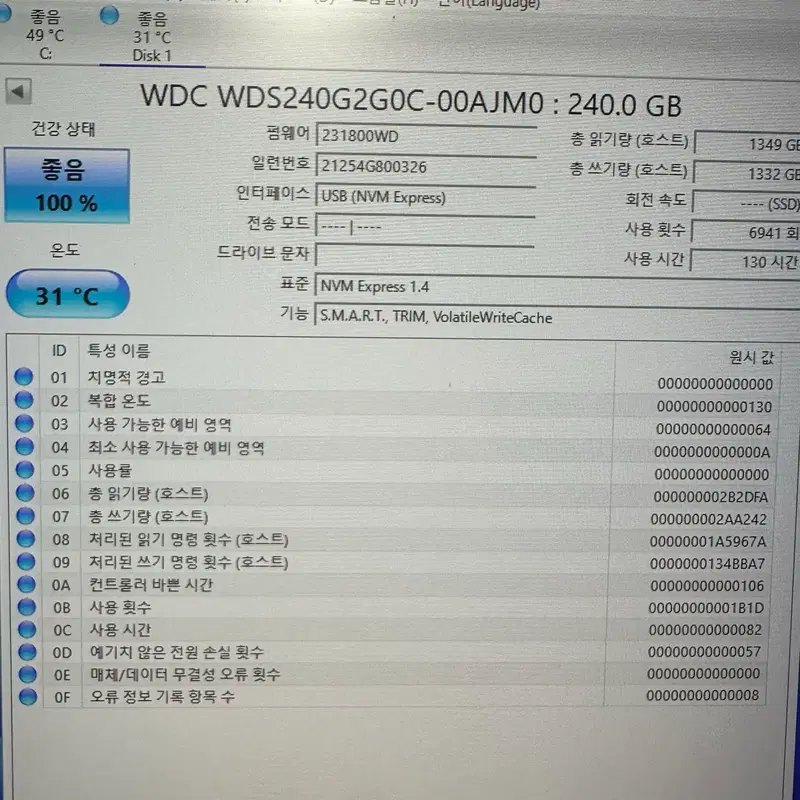Select the 오류 정보 기록 항목 수 name
The width and height of the screenshot is (800, 800).
162,696
